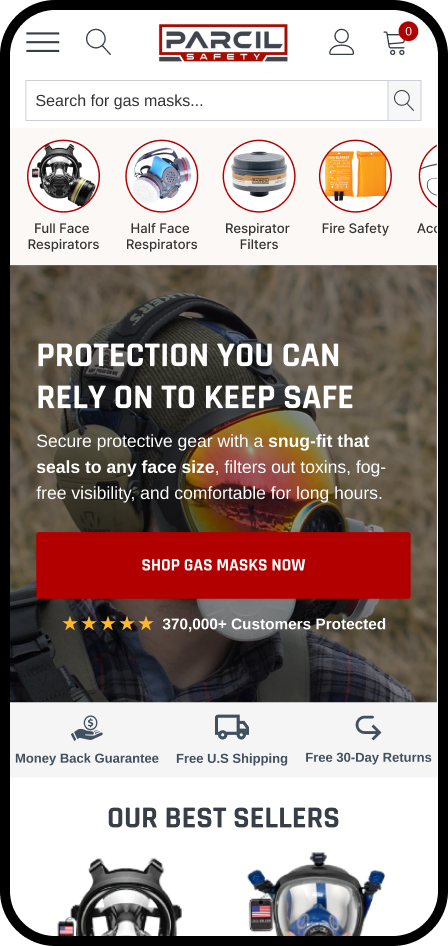Click the search submit magnifier button
448x946 pixels.
404,101
